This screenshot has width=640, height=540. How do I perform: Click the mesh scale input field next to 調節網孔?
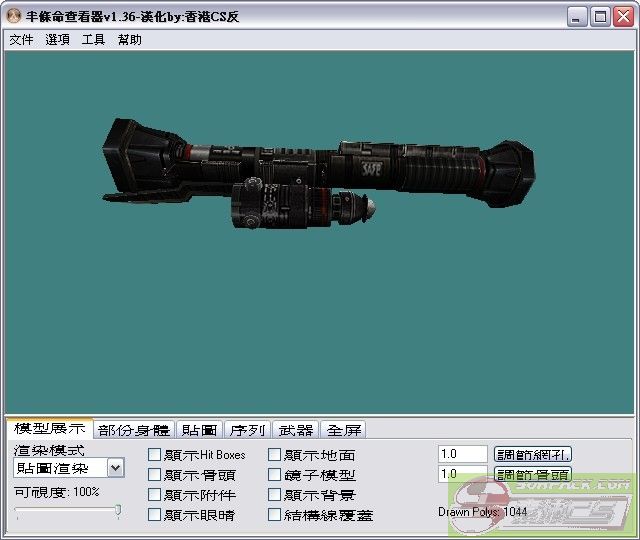tap(462, 454)
